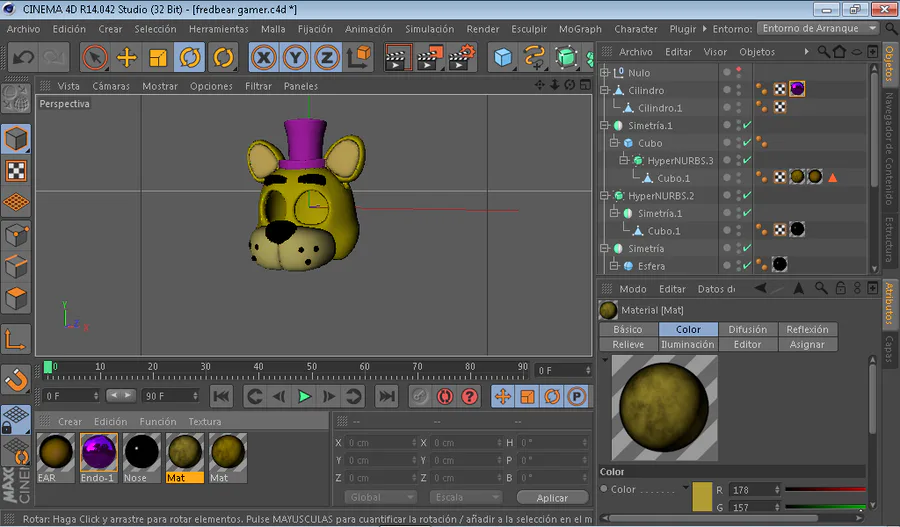This screenshot has width=900, height=527.
Task: Select the Nose black material
Action: (x=142, y=458)
